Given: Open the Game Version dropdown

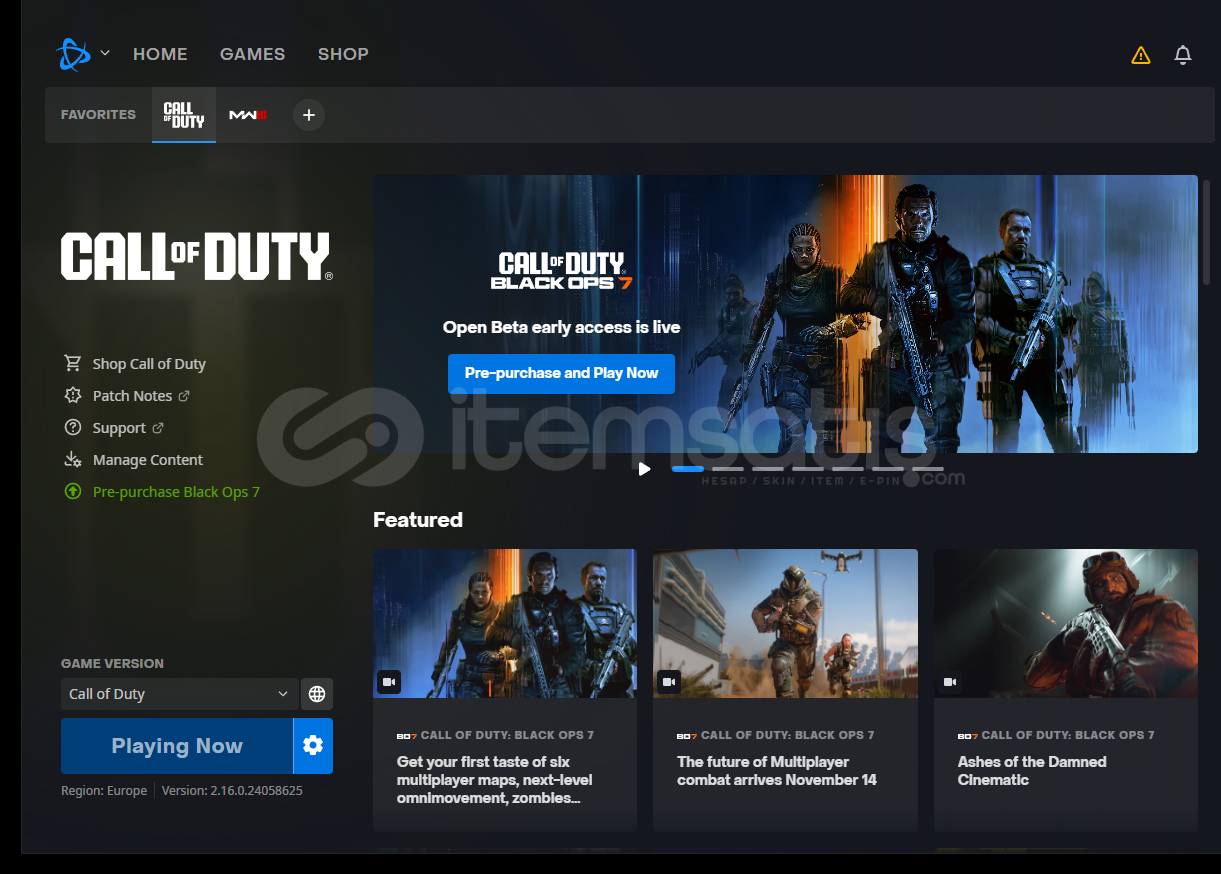Looking at the screenshot, I should [x=179, y=694].
